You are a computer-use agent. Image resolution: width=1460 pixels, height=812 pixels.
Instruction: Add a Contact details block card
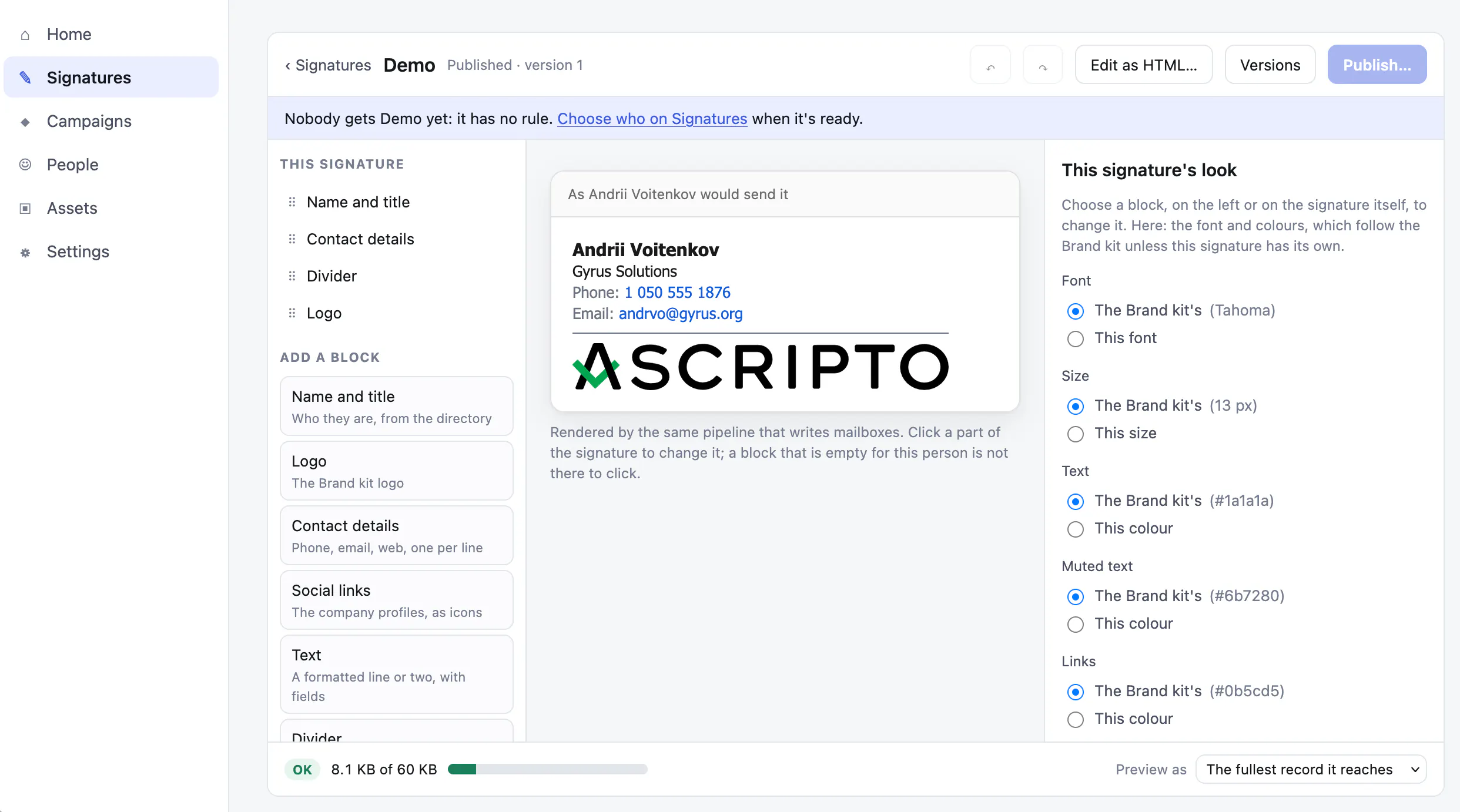pyautogui.click(x=397, y=535)
